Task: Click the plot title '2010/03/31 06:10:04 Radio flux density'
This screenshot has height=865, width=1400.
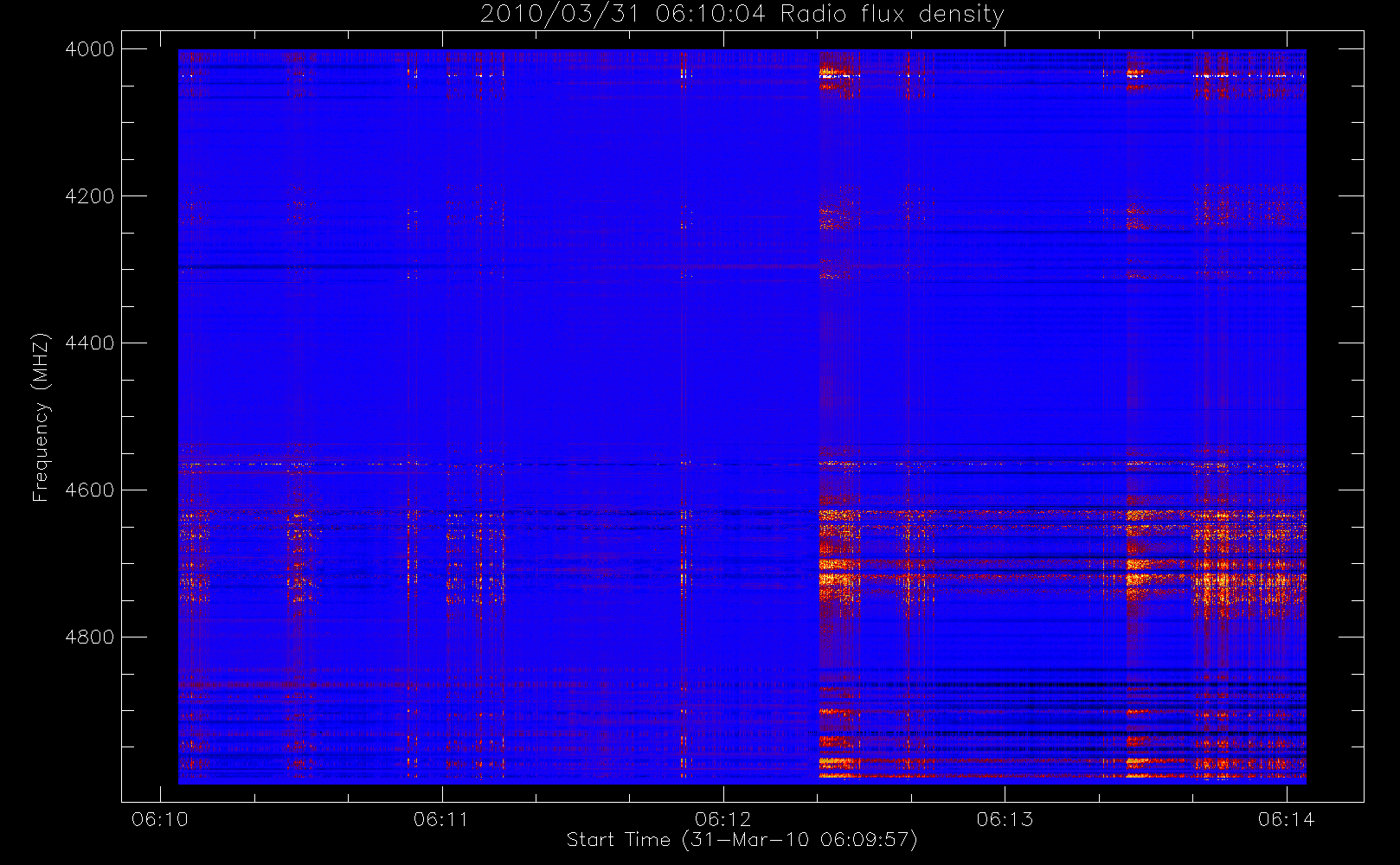Action: [742, 15]
